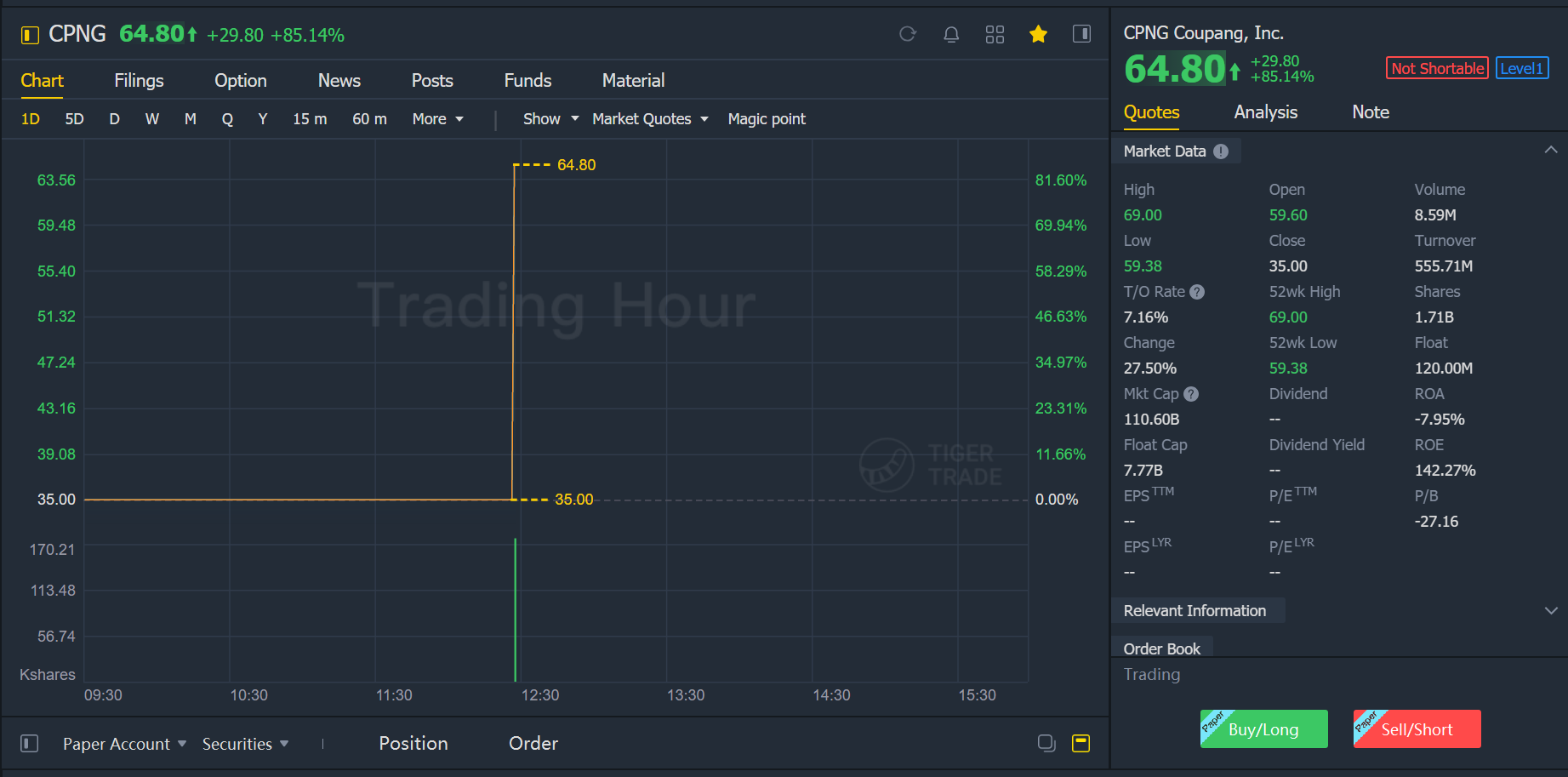Open T/O Rate help question icon
This screenshot has height=777, width=1568.
[x=1197, y=292]
